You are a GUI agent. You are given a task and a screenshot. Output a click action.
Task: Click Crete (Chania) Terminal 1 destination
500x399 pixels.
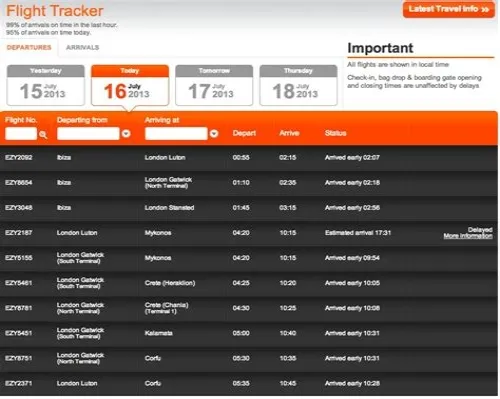167,308
